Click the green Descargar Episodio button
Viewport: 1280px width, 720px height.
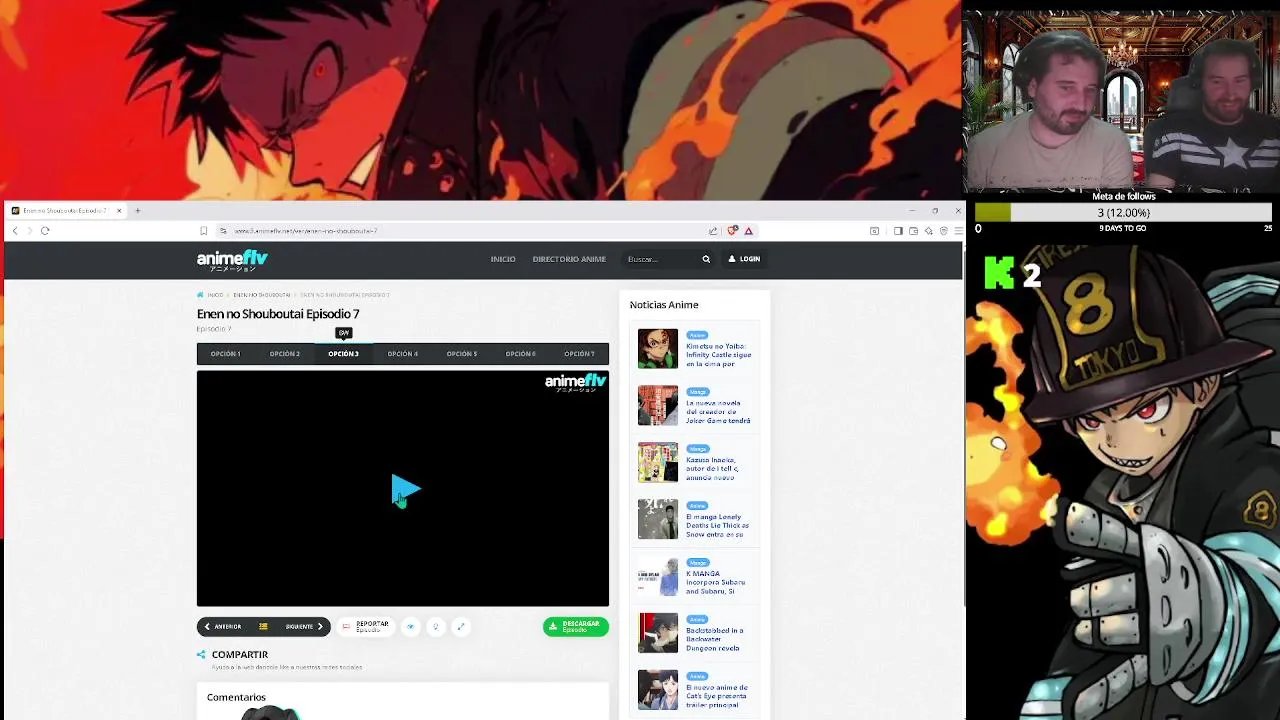tap(575, 627)
